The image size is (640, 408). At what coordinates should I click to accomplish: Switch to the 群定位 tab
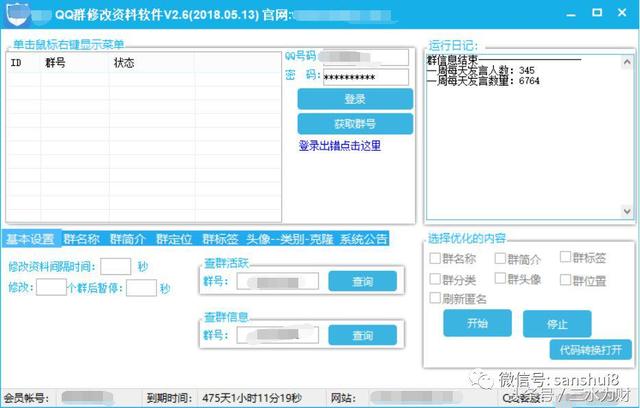pos(174,239)
